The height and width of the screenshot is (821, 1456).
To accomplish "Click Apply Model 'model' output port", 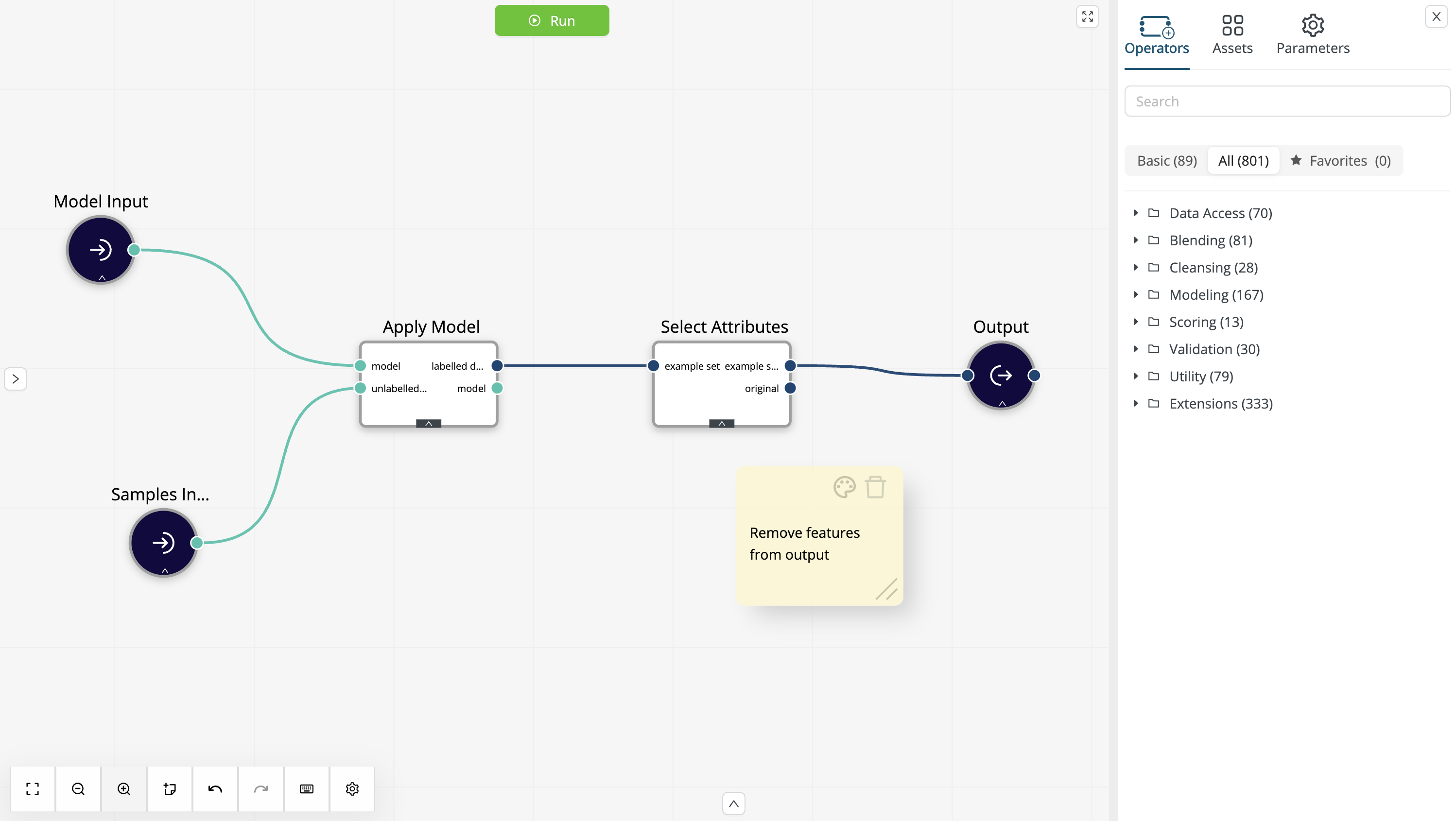I will point(497,388).
